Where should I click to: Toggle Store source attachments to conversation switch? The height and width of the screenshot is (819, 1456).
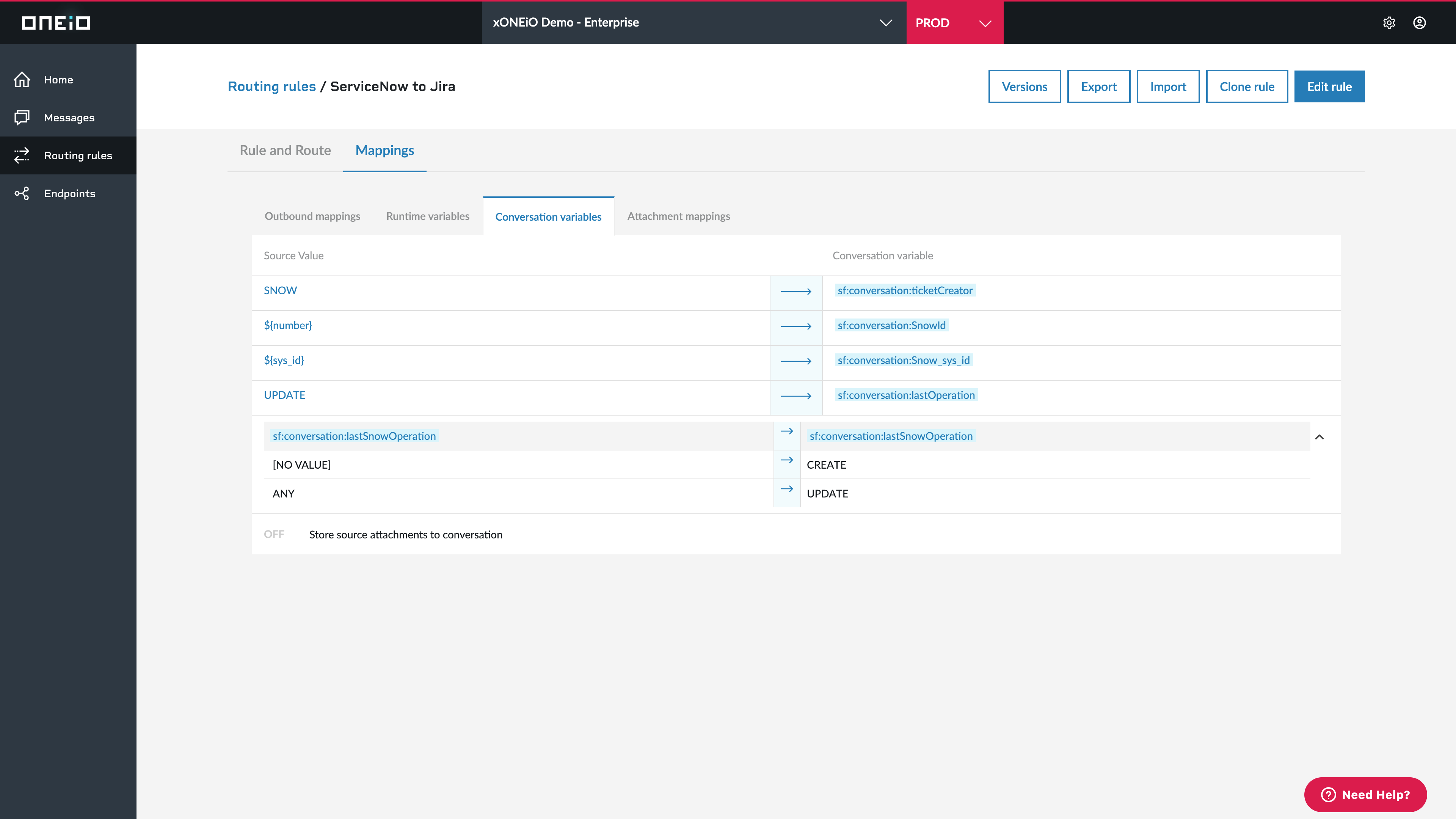274,534
